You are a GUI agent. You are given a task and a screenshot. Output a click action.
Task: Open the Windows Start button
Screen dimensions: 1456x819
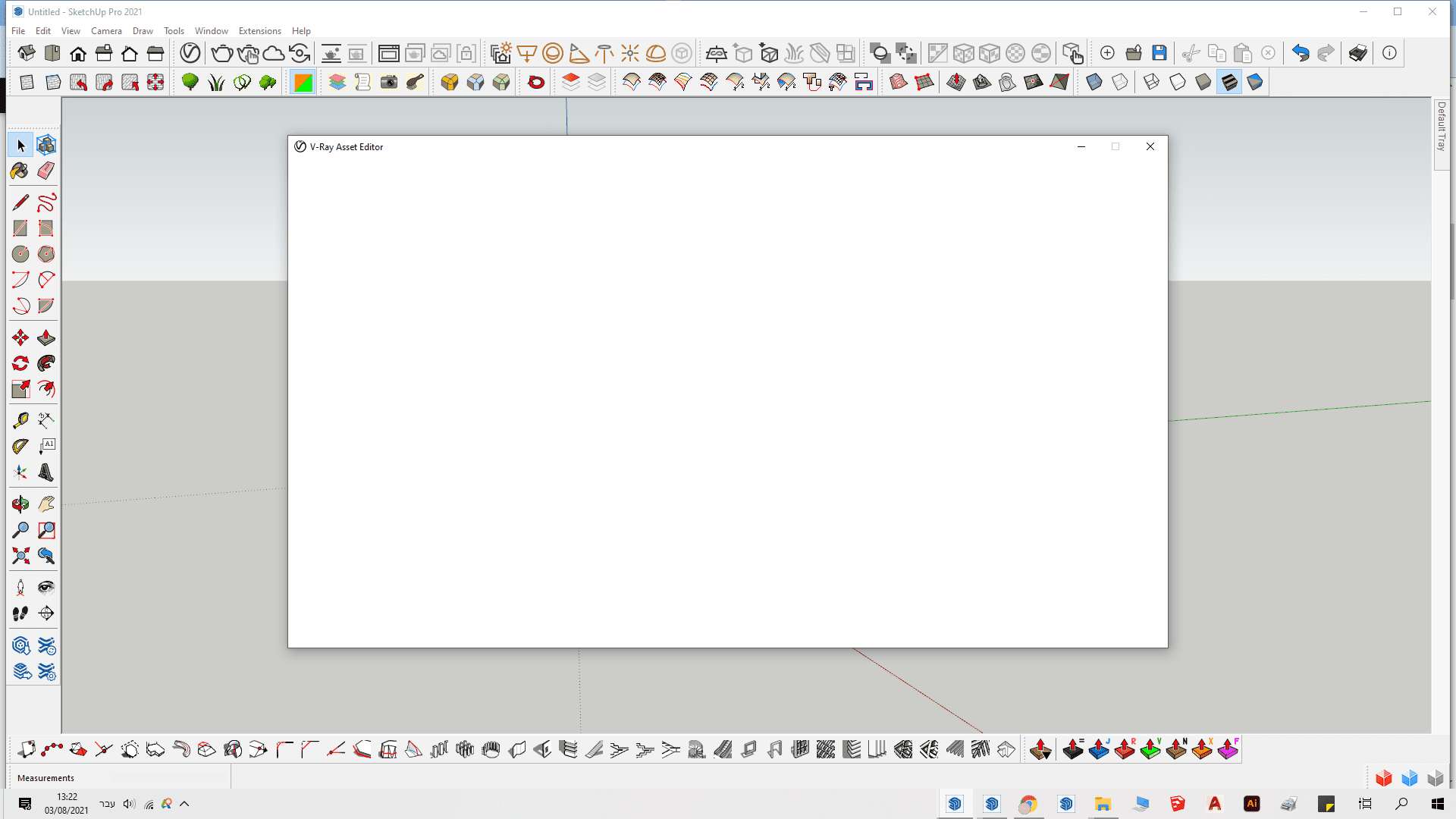coord(1437,804)
